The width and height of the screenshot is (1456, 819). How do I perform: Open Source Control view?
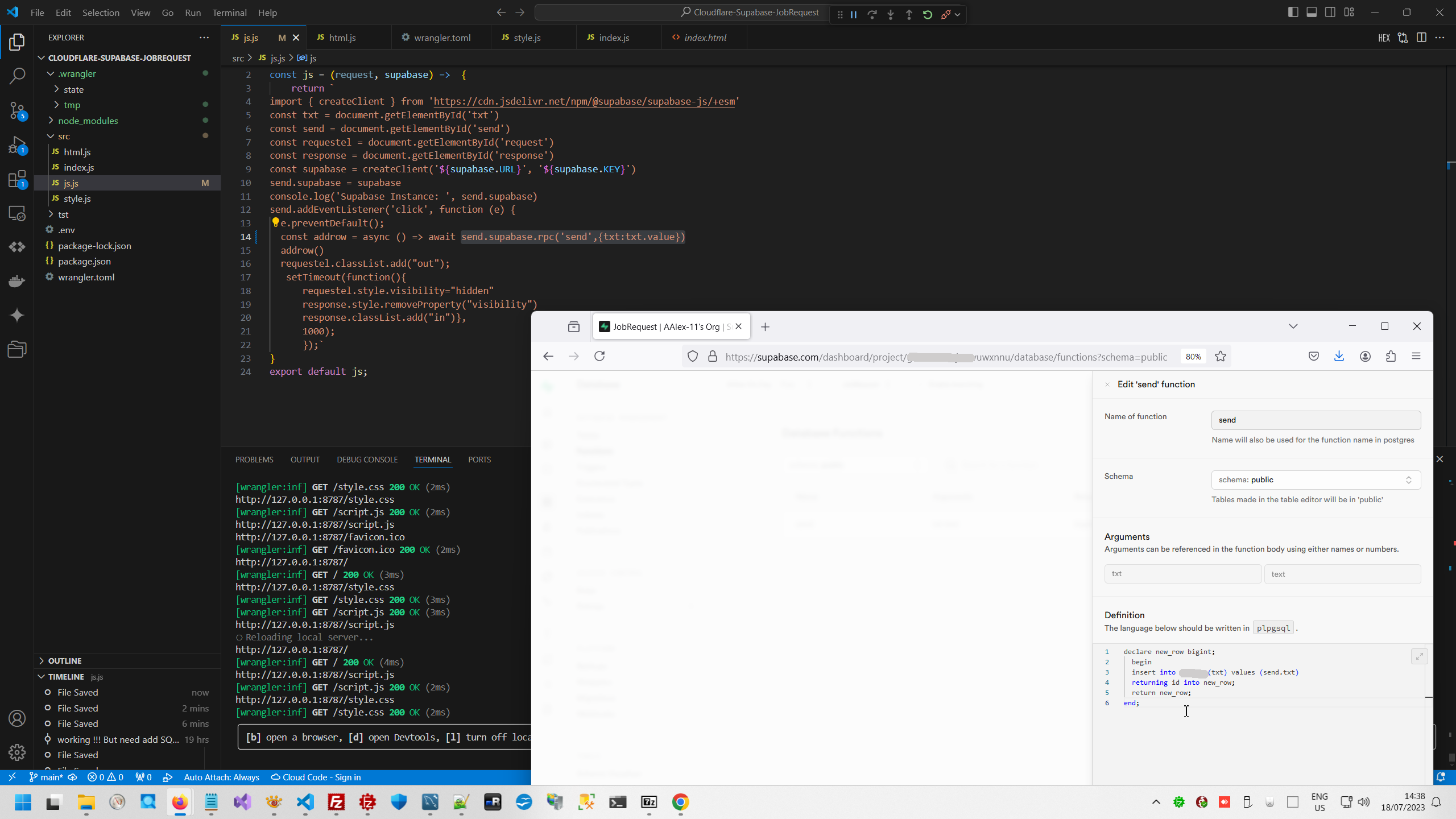[17, 110]
